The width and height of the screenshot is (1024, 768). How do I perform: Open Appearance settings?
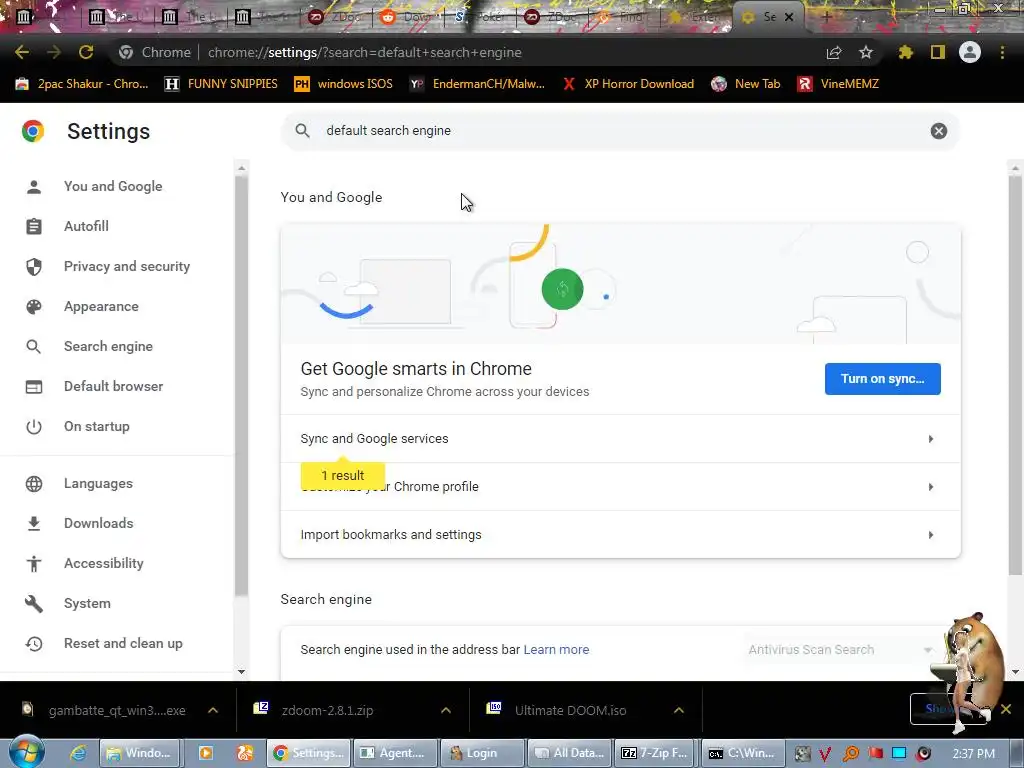pos(101,306)
